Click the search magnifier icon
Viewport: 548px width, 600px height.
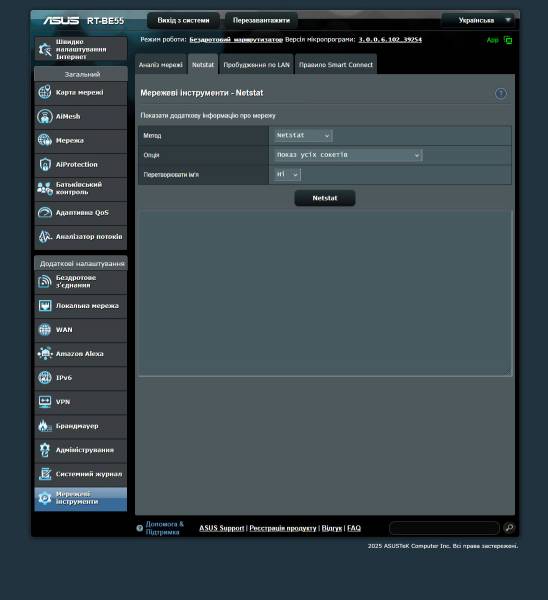[x=509, y=528]
